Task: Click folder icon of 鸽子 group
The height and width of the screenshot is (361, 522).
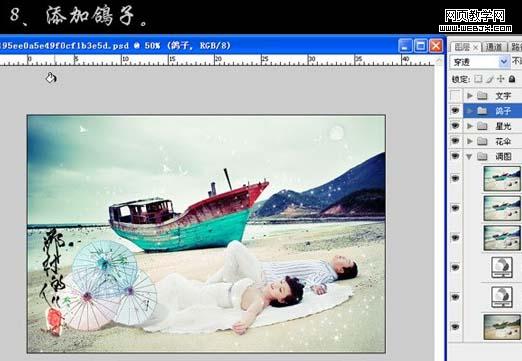Action: click(x=482, y=111)
